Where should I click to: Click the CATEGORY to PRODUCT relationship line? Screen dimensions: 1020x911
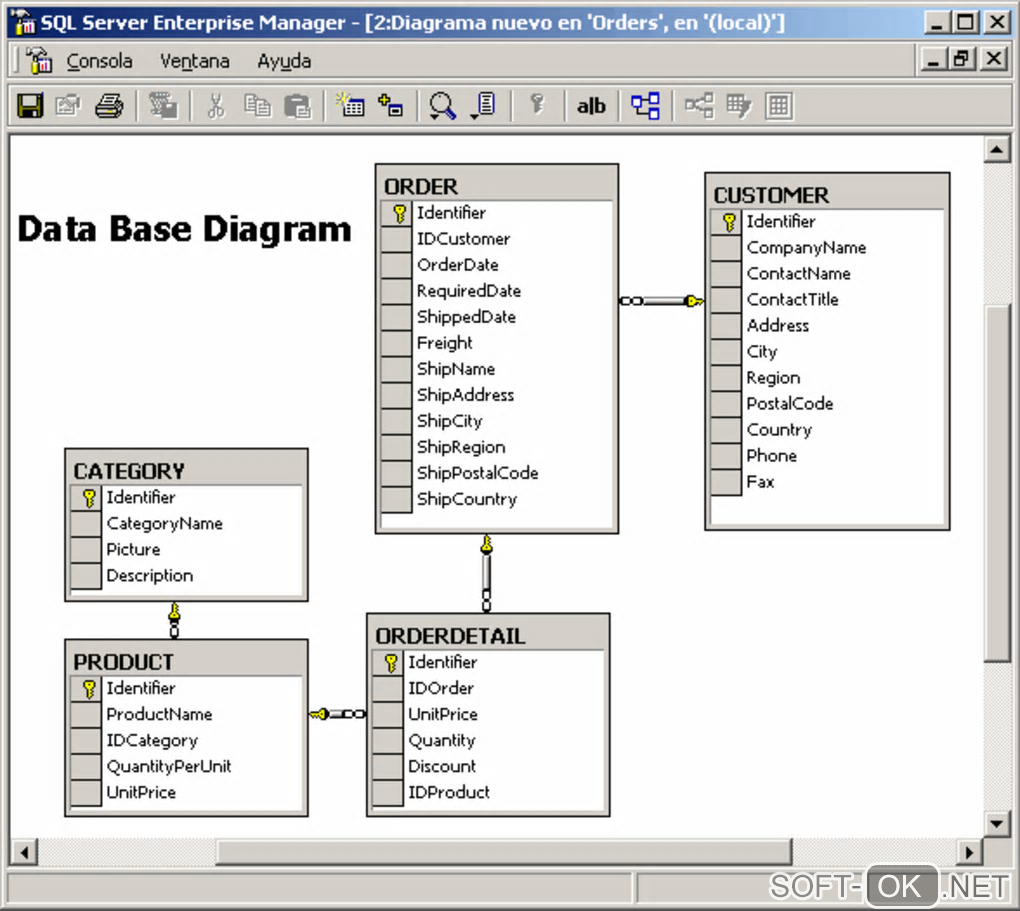pos(174,620)
